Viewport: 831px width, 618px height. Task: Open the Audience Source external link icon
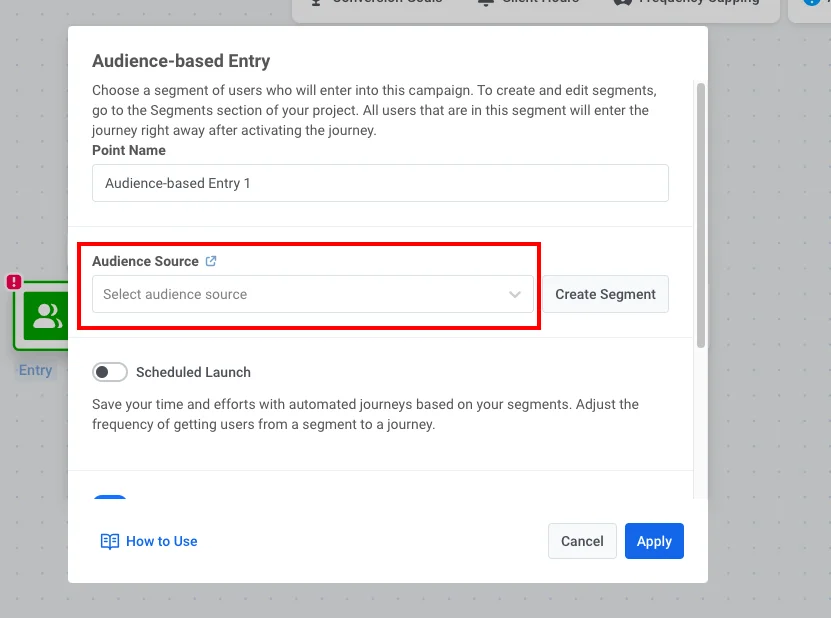tap(210, 260)
